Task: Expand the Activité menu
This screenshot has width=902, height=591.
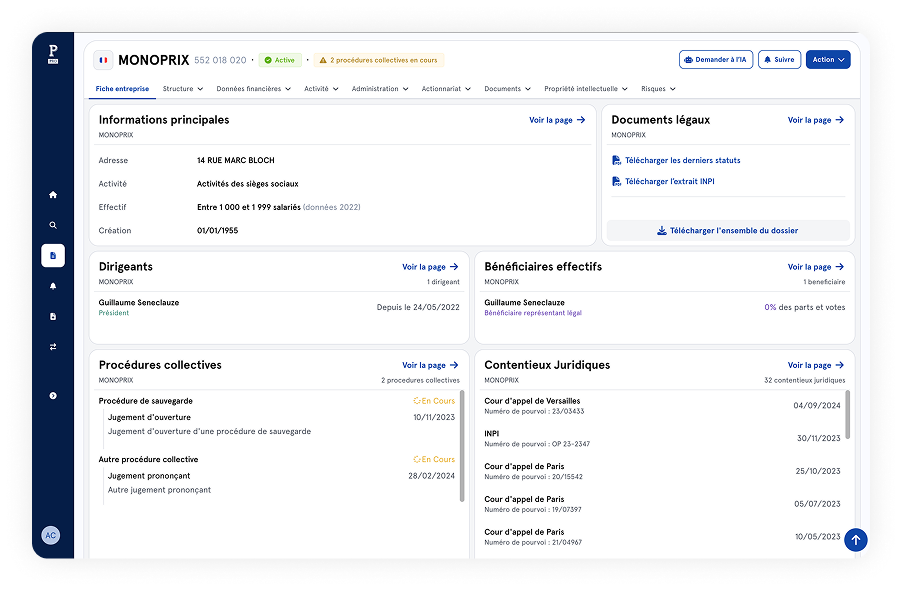Action: tap(321, 89)
